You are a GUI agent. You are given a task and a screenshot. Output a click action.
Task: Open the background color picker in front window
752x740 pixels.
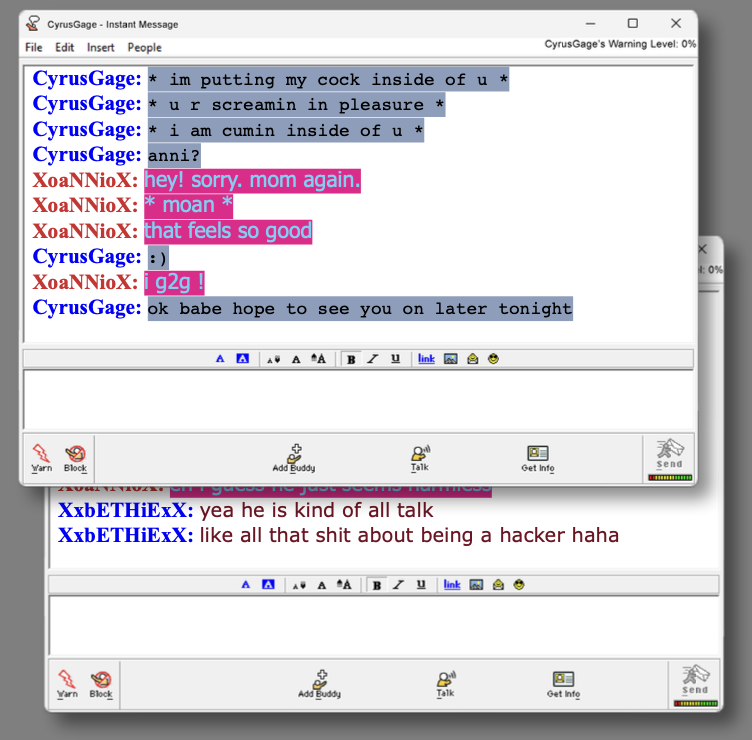point(242,358)
